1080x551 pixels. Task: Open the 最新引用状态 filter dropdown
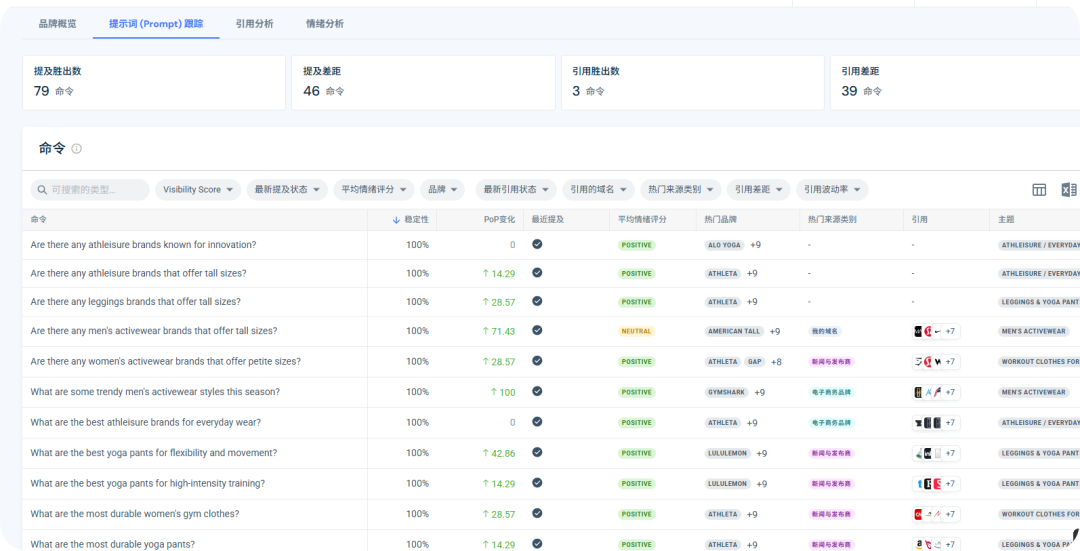[516, 189]
